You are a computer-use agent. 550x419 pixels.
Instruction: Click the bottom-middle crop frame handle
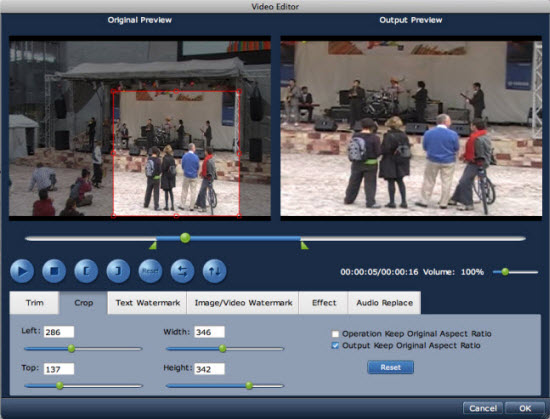176,216
